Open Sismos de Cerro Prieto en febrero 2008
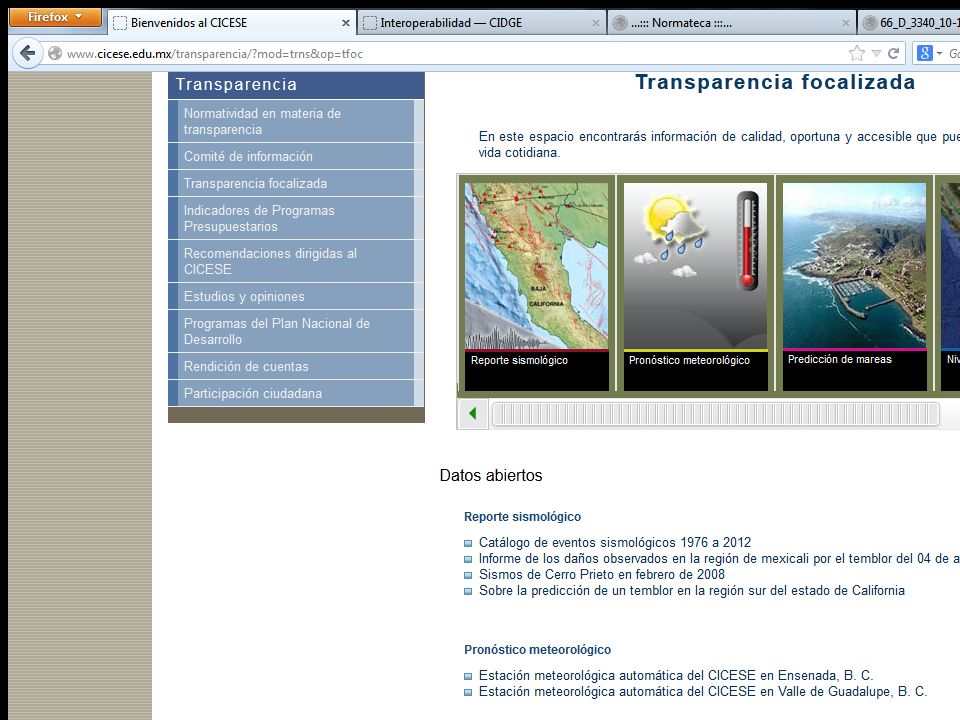Screen dimensions: 960x720 (x=602, y=574)
